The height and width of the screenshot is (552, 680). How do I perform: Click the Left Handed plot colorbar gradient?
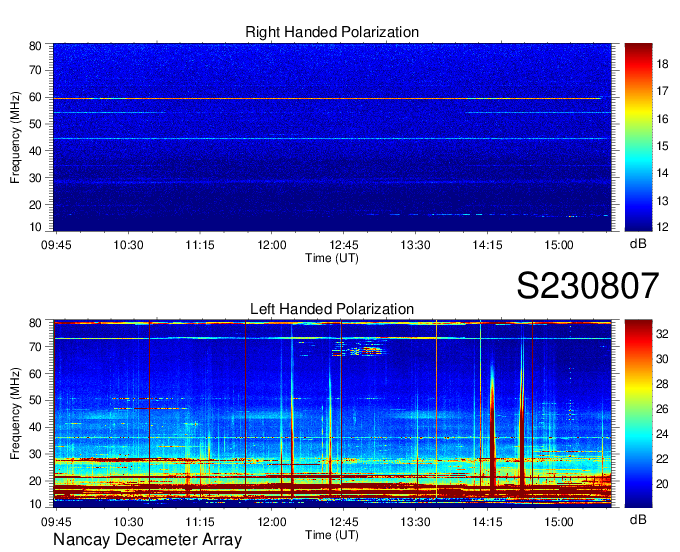pyautogui.click(x=638, y=414)
